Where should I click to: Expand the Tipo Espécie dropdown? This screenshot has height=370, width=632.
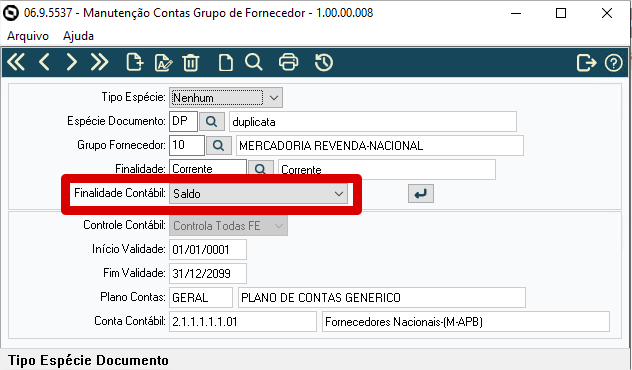(274, 98)
